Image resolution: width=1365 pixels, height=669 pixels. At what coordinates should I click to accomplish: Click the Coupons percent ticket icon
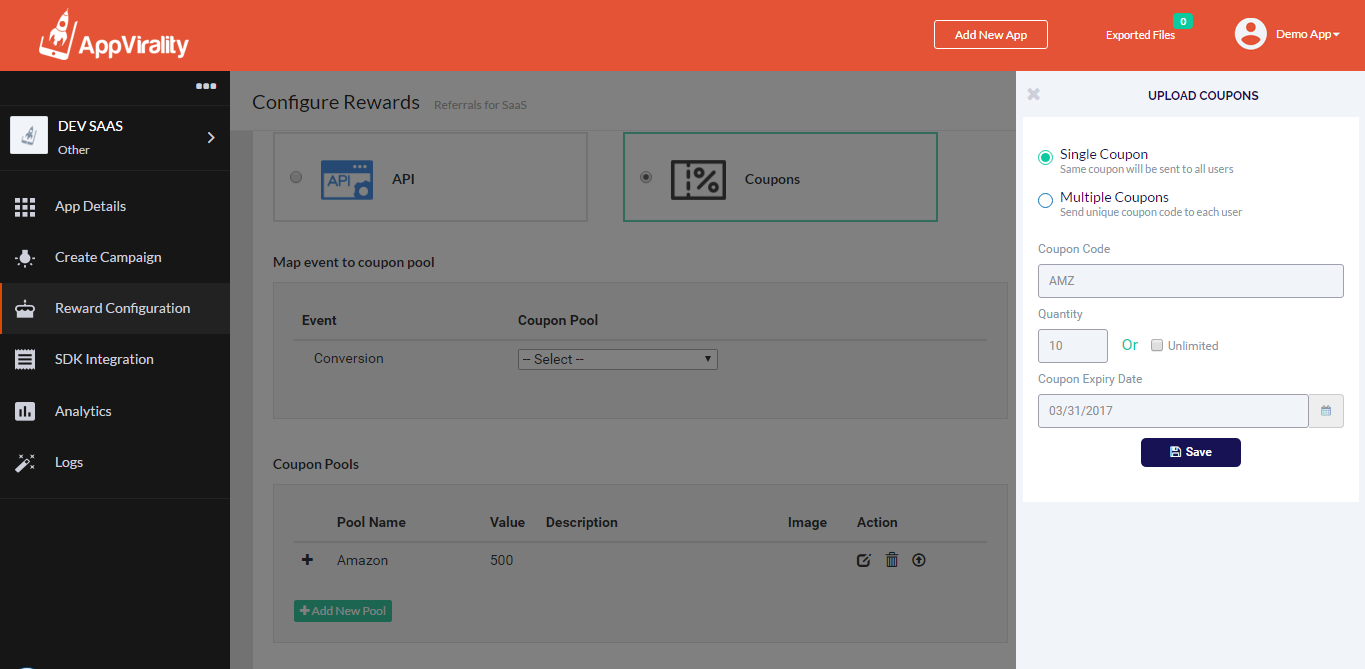(x=696, y=180)
